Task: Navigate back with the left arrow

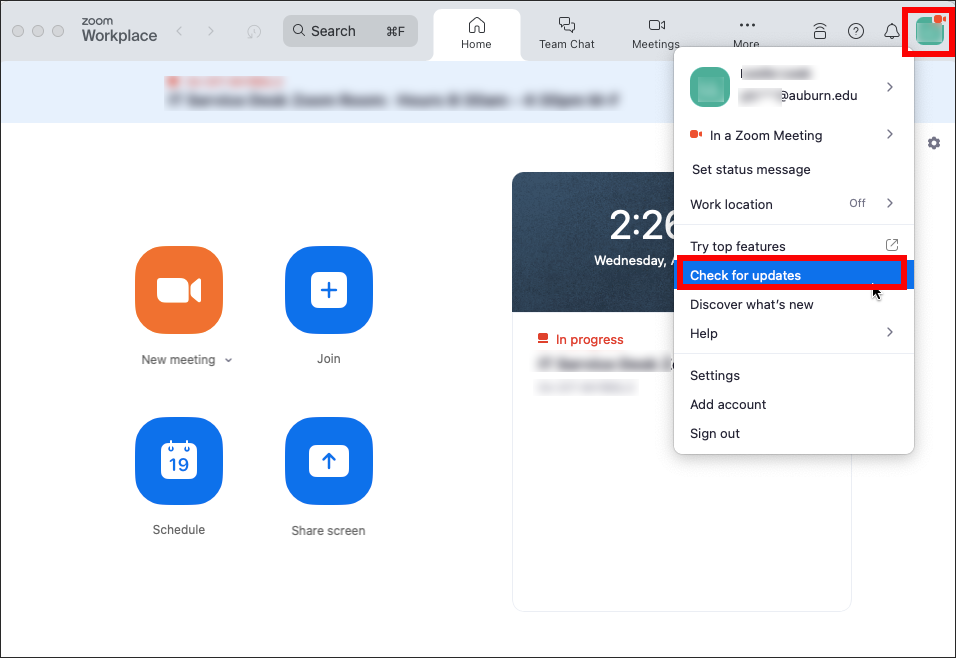Action: (x=179, y=31)
